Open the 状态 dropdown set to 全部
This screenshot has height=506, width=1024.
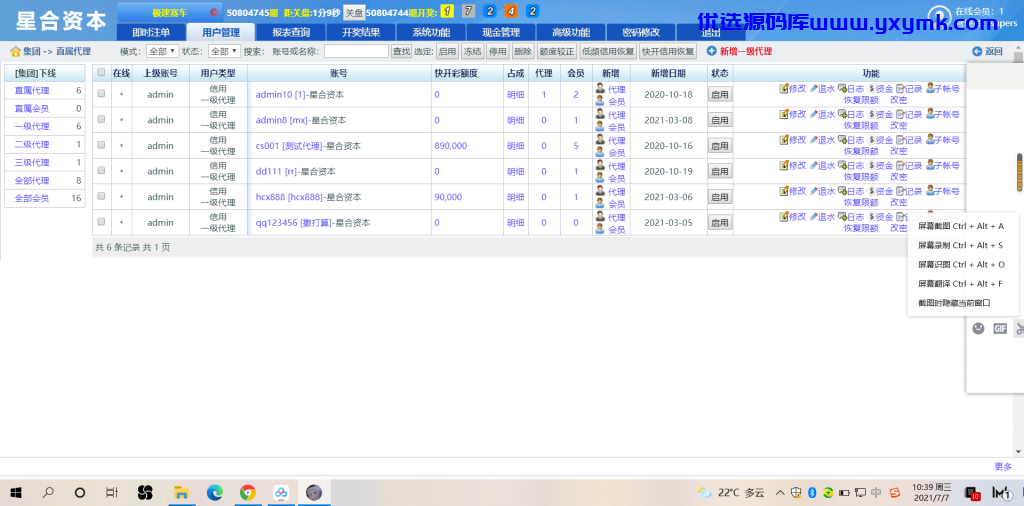tap(224, 52)
